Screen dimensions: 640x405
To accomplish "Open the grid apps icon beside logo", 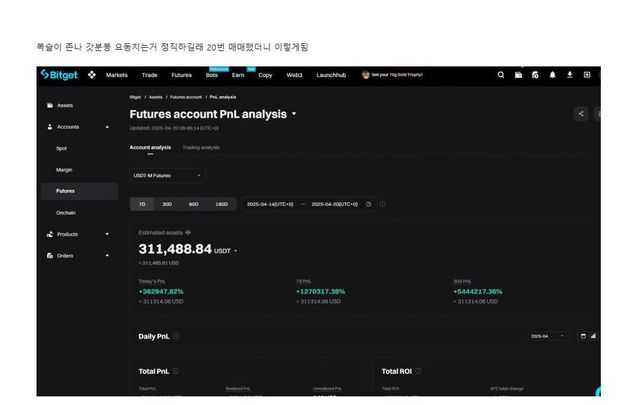I will coord(91,74).
